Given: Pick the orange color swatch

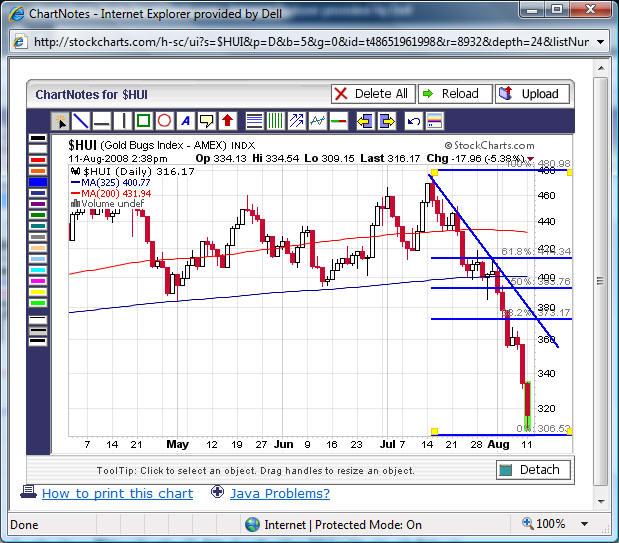Looking at the screenshot, I should [x=38, y=171].
